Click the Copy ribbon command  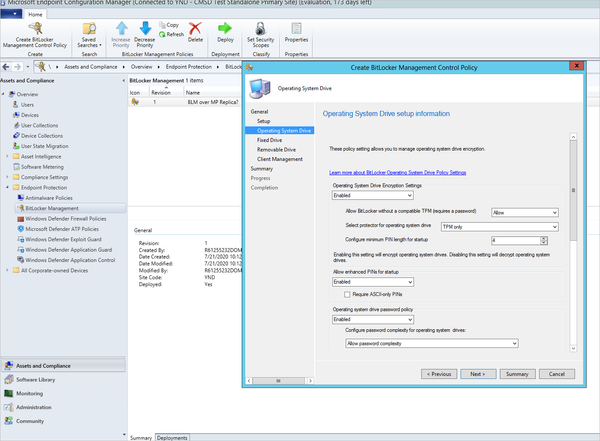169,25
